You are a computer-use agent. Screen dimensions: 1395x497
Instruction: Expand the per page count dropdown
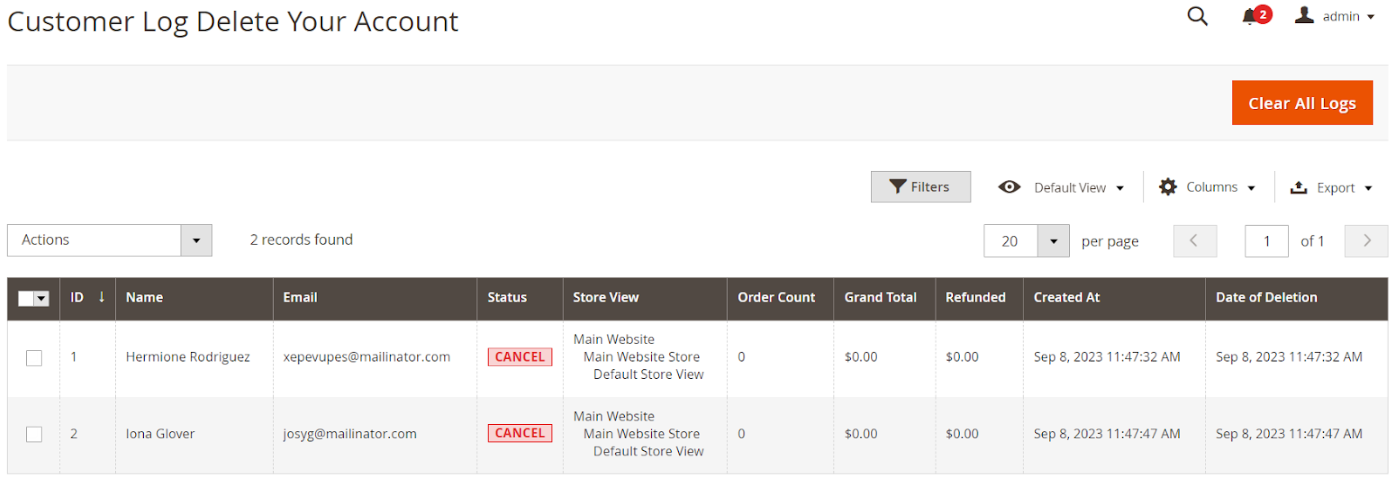1054,241
